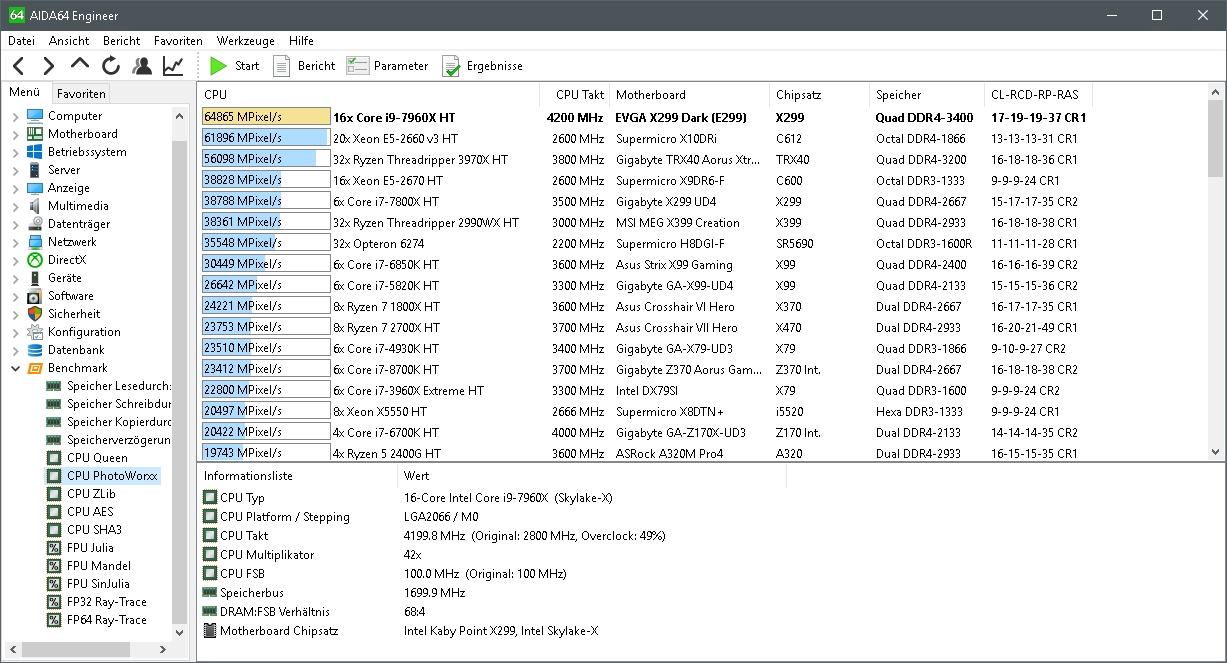Open the Ergebnisse results toolbar button
Image resolution: width=1227 pixels, height=663 pixels.
[x=482, y=66]
